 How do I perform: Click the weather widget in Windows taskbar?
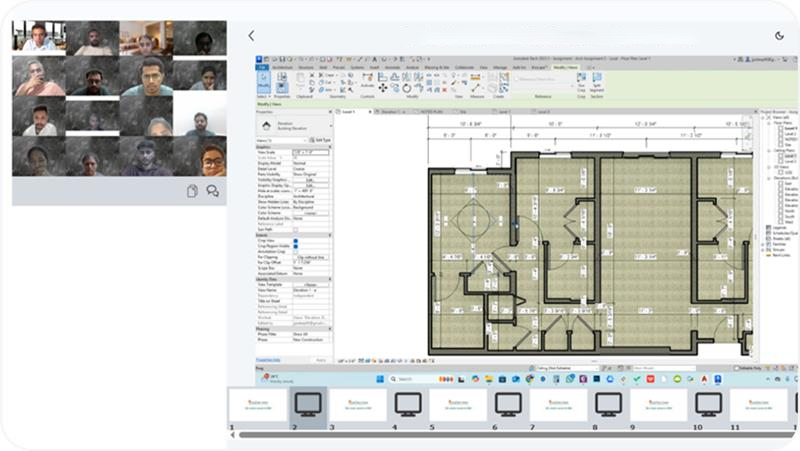pos(278,379)
